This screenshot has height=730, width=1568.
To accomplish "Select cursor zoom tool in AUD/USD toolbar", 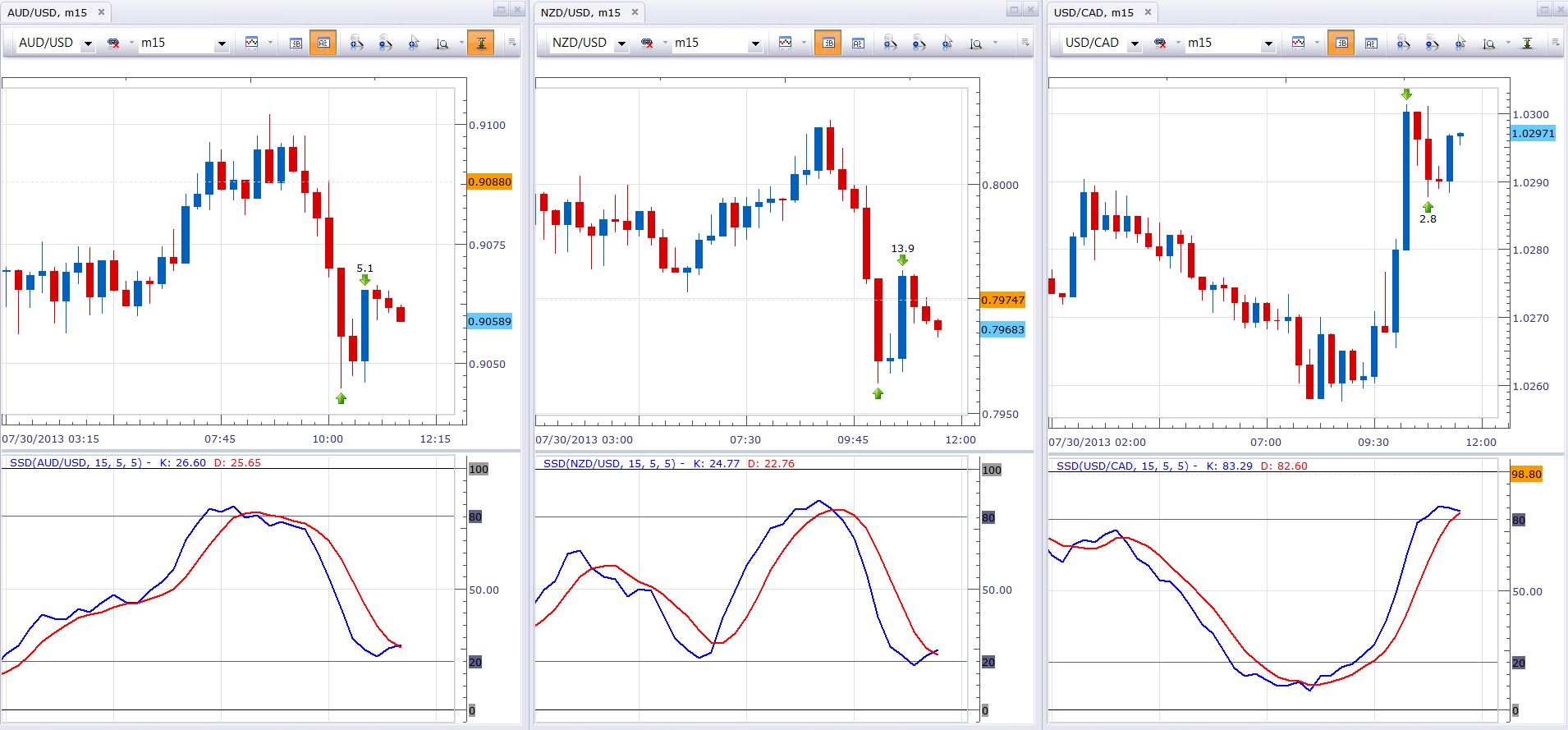I will (x=414, y=43).
